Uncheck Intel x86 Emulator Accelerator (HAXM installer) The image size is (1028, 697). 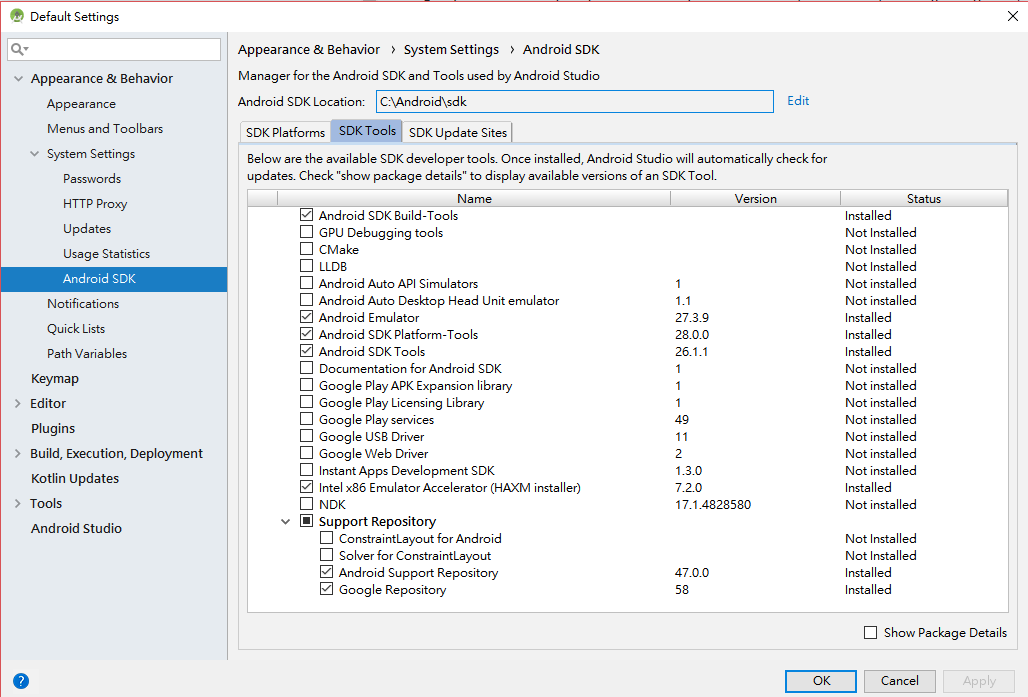tap(306, 487)
